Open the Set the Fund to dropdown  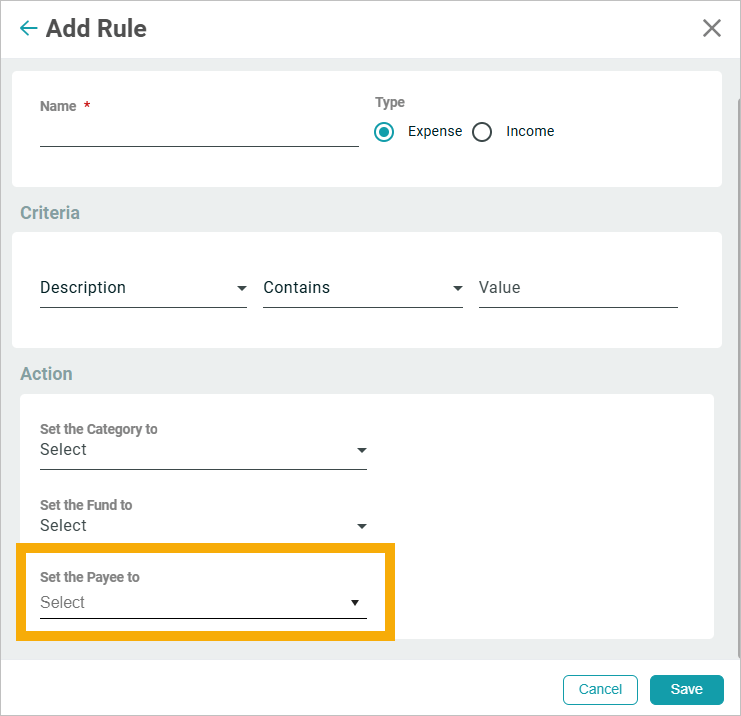(x=203, y=526)
